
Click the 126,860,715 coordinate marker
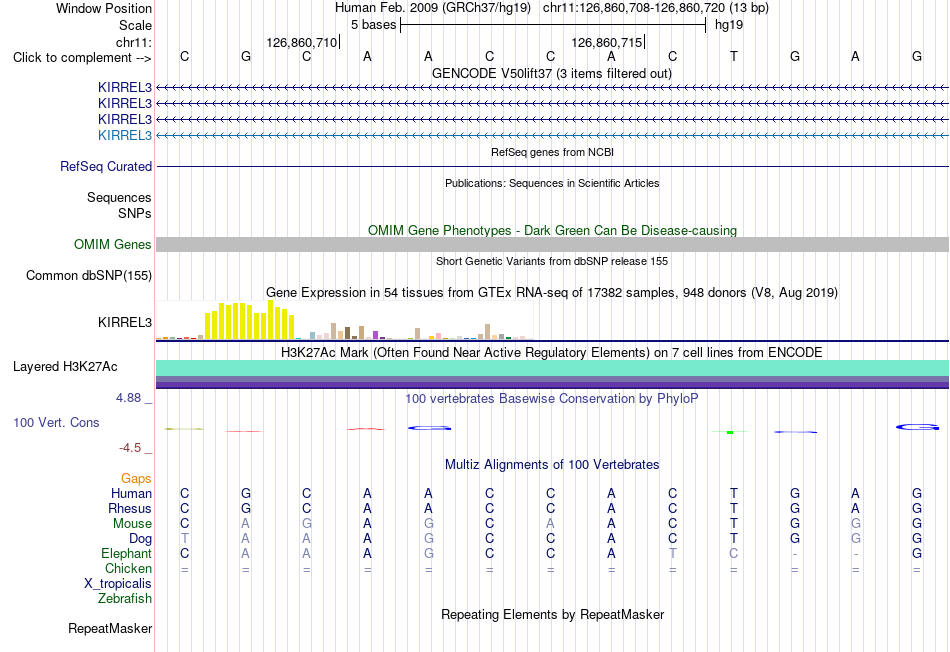coord(606,42)
